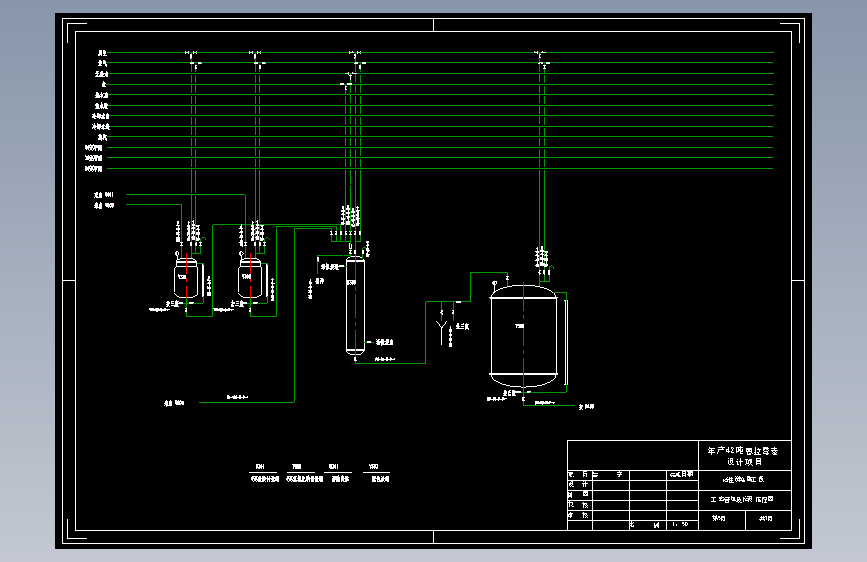Viewport: 867px width, 562px height.
Task: Click the '审核' row label in title block
Action: 579,515
